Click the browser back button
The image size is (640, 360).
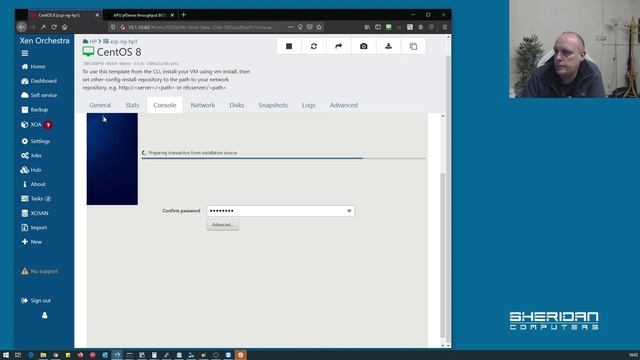[22, 27]
